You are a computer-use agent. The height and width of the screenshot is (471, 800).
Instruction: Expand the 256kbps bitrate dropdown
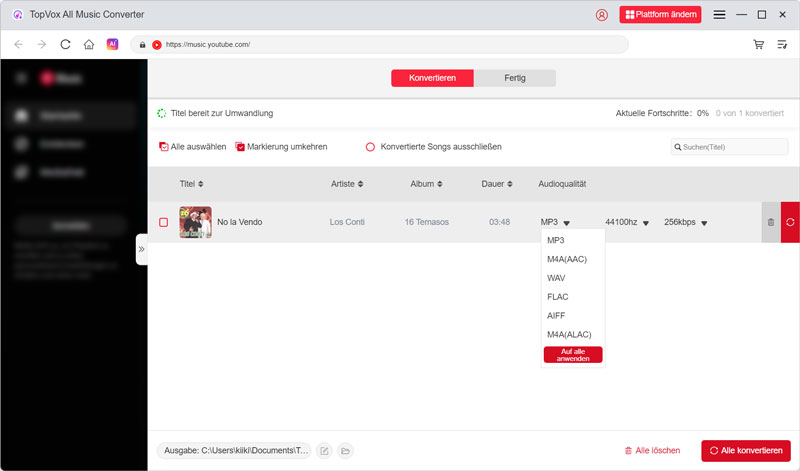[x=704, y=223]
